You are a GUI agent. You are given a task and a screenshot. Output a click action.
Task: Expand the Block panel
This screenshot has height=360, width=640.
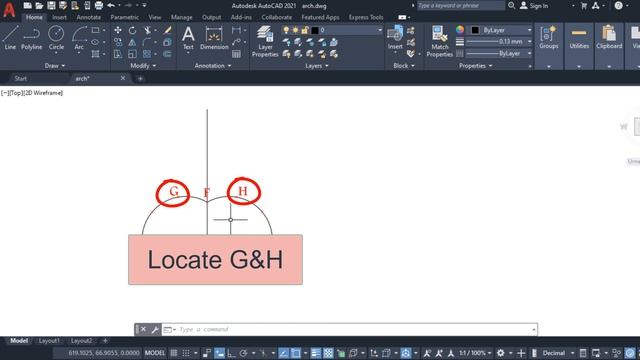tap(404, 66)
